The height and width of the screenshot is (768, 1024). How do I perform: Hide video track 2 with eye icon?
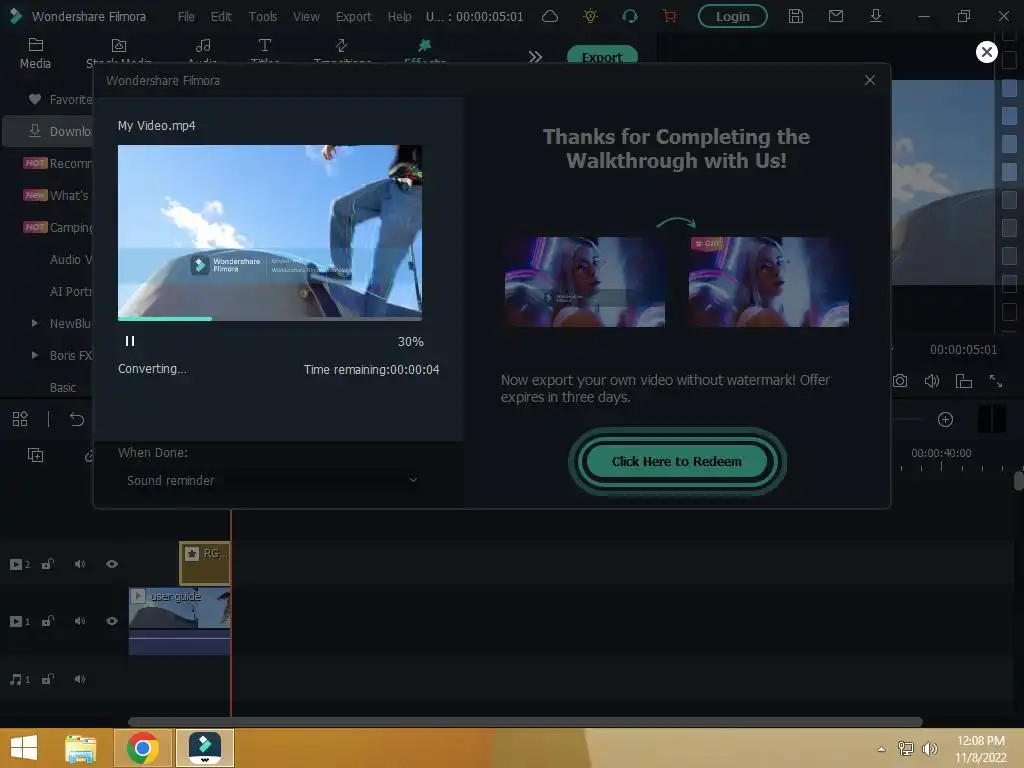112,564
